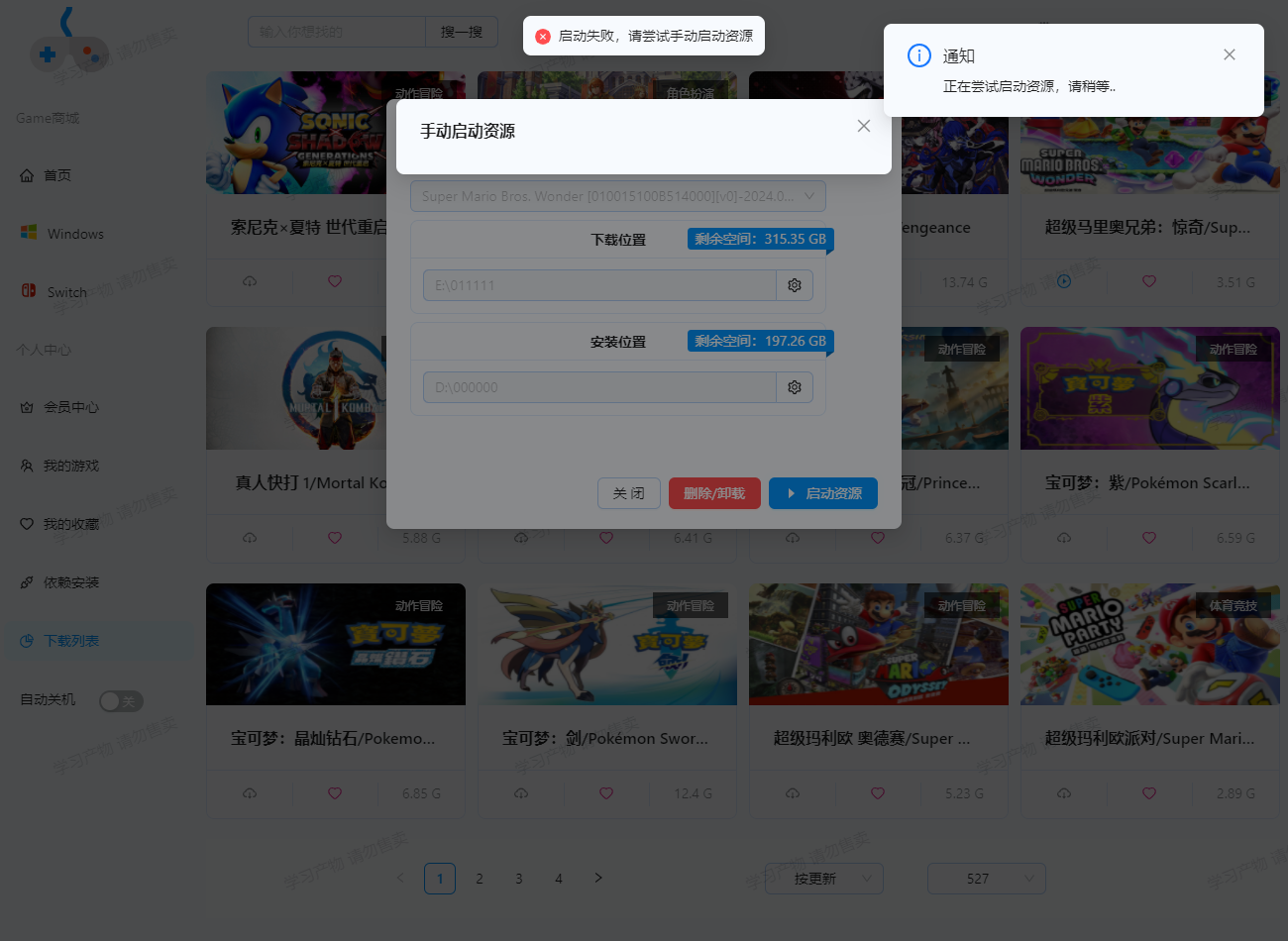Favorite 超级玛利欧 奥德赛 with its heart icon
The image size is (1288, 941).
click(878, 793)
